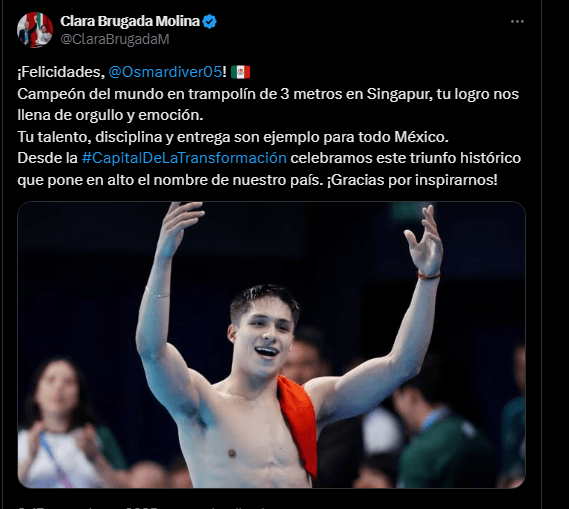Click the "¡Felicidades," greeting text
Image resolution: width=569 pixels, height=509 pixels.
[61, 72]
